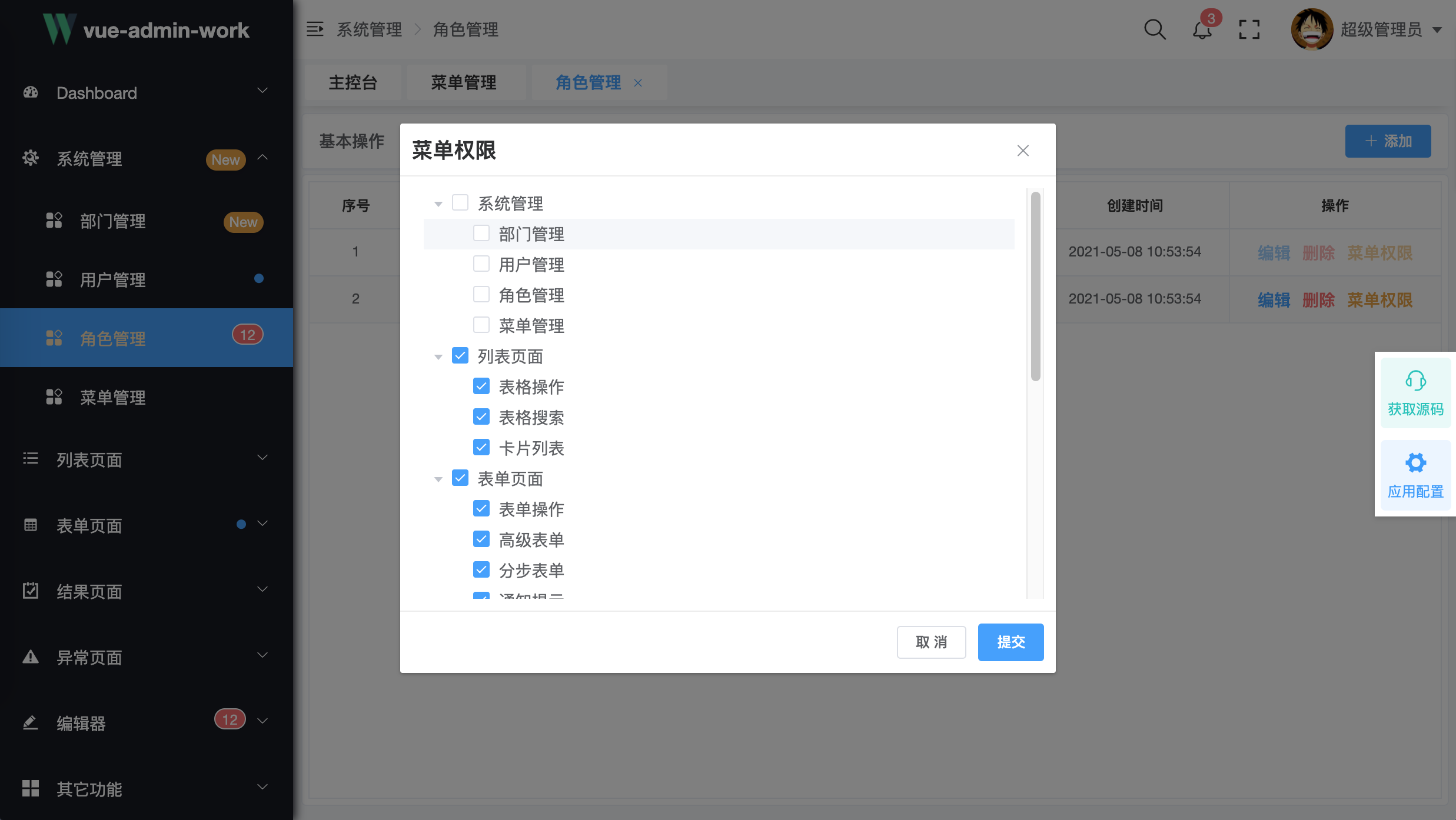
Task: Click the 编辑器 pencil icon in sidebar
Action: click(x=31, y=722)
